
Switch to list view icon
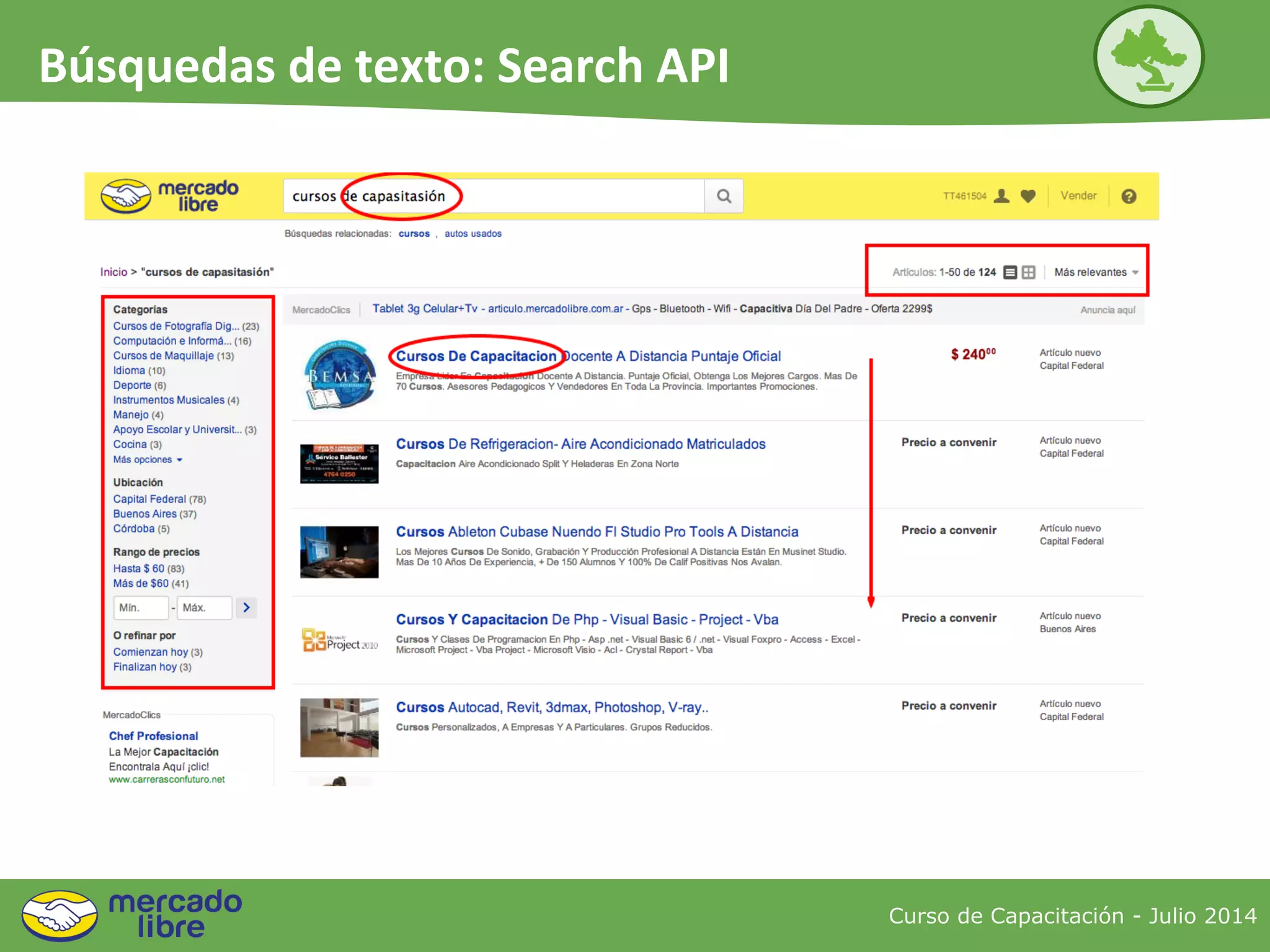[x=1010, y=272]
